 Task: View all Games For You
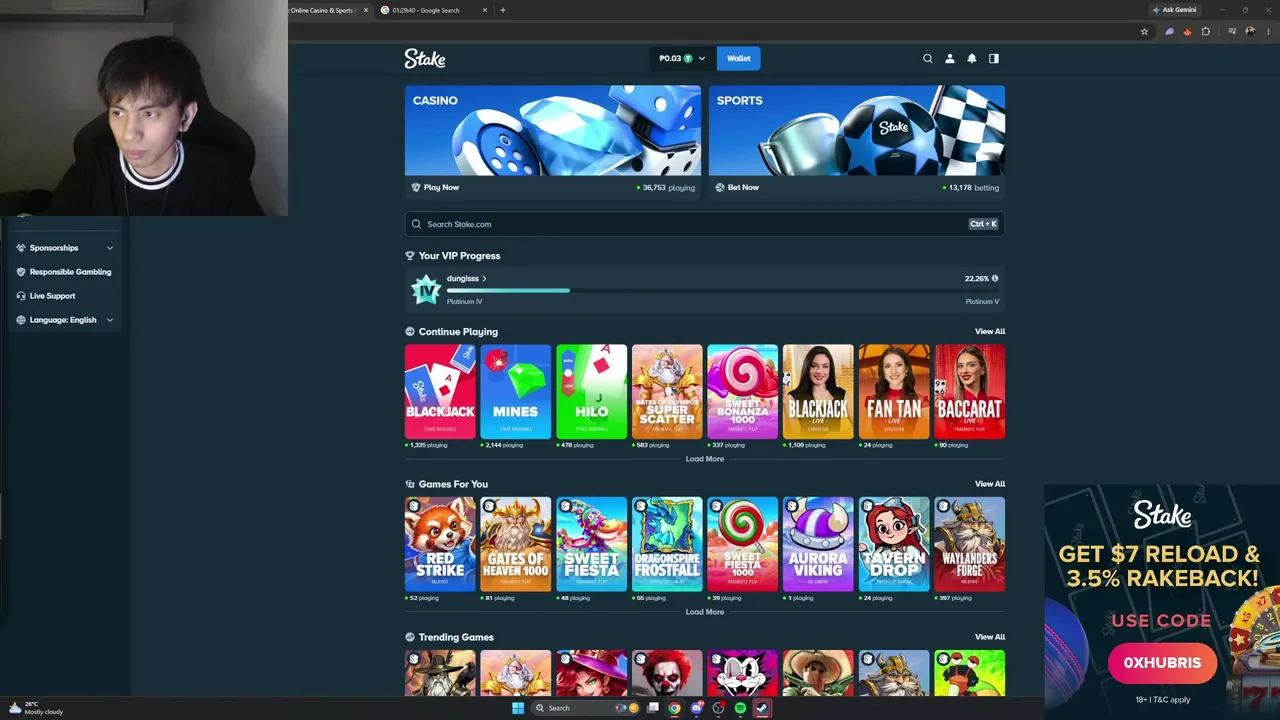coord(990,484)
